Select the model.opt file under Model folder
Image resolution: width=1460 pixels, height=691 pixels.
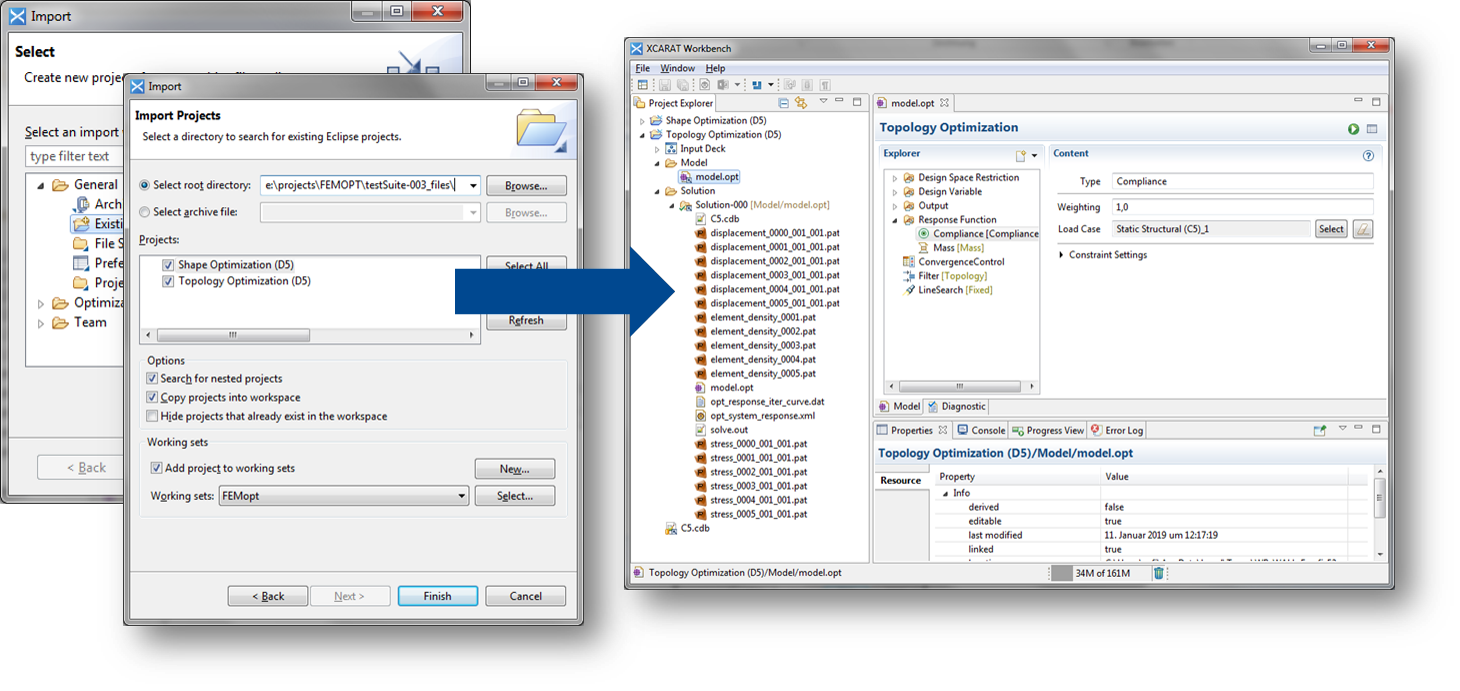click(x=708, y=177)
